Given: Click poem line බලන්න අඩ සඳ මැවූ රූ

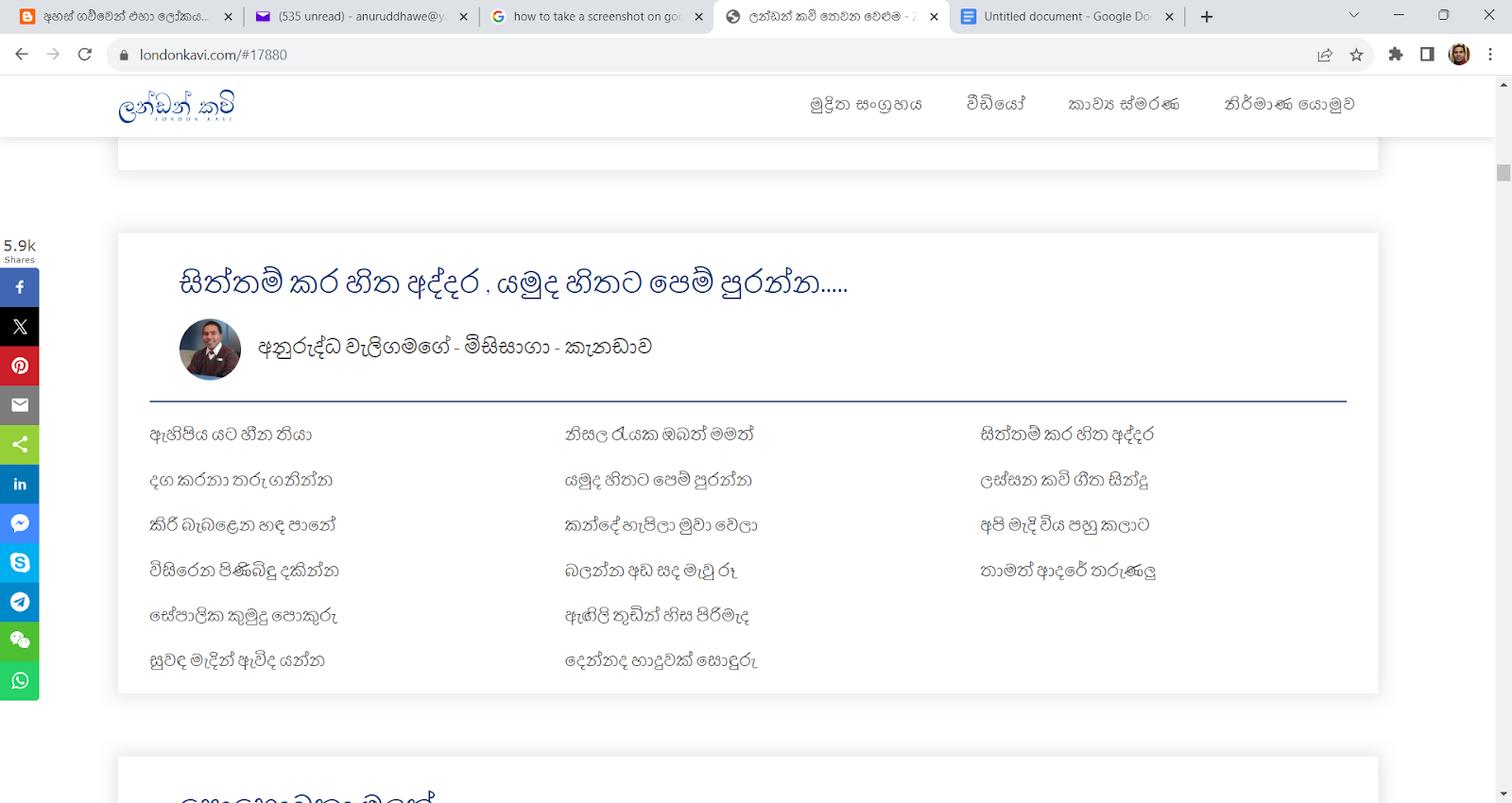Looking at the screenshot, I should (651, 571).
